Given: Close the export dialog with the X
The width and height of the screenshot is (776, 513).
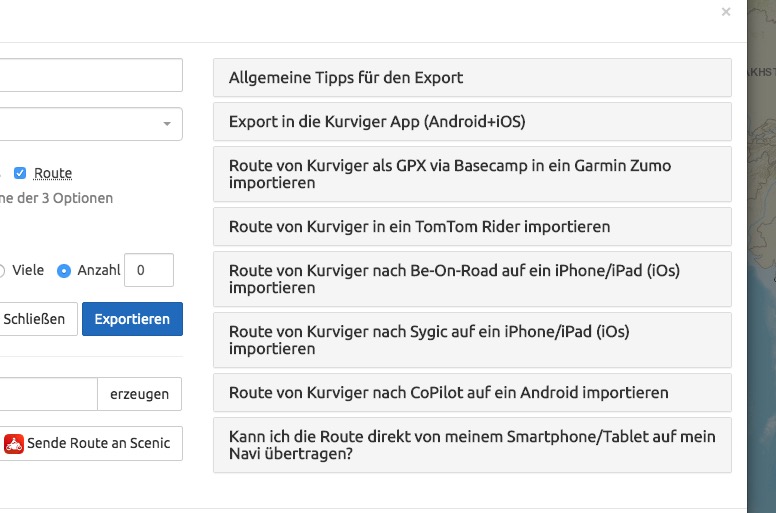Looking at the screenshot, I should (726, 12).
